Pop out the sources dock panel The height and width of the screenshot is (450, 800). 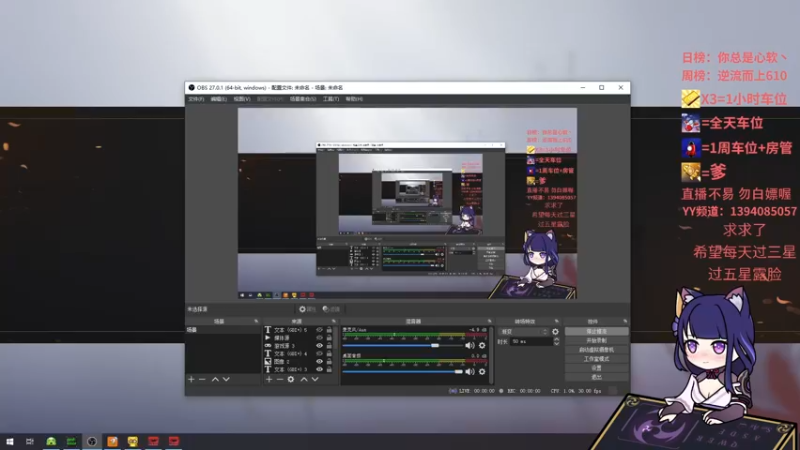point(334,321)
